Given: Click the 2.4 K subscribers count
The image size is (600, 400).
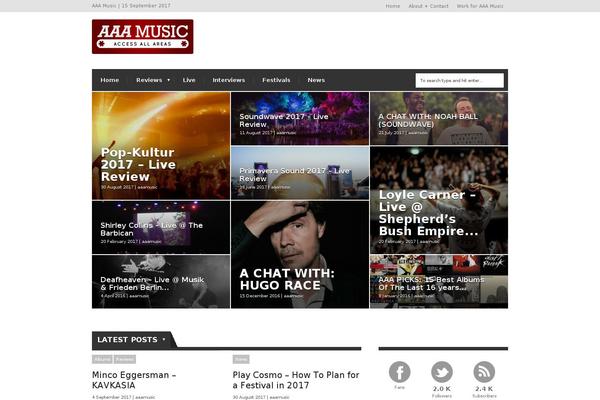Looking at the screenshot, I should point(484,389).
